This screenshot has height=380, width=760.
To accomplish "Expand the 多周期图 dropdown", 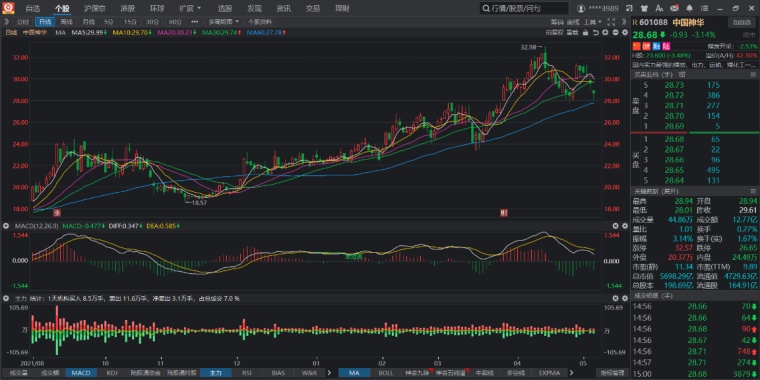I will click(x=224, y=22).
